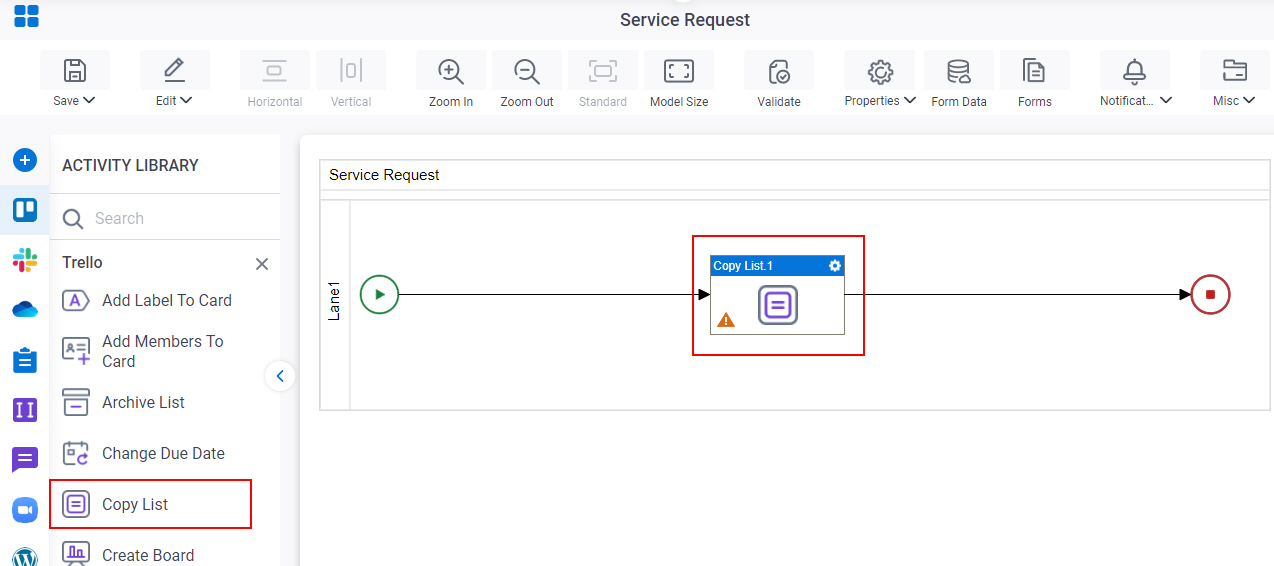
Task: Click the Zoom Out magnifier
Action: click(x=527, y=71)
